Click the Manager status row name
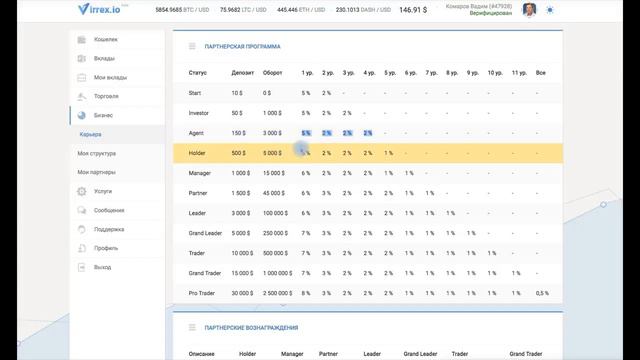This screenshot has height=360, width=640. coord(200,173)
